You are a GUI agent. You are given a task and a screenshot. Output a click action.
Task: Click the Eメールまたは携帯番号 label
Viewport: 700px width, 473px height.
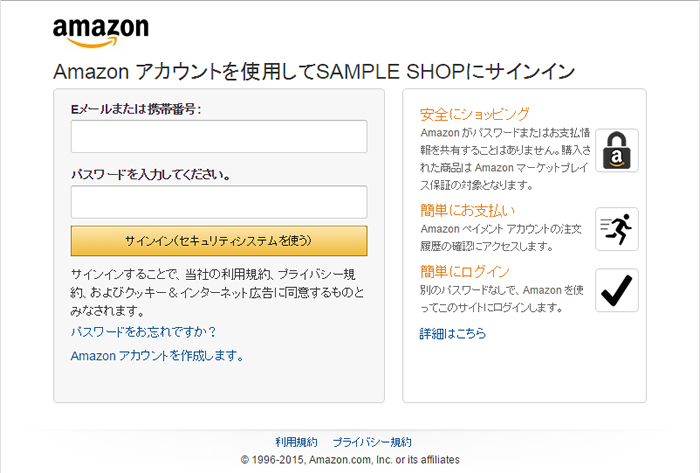pyautogui.click(x=136, y=109)
